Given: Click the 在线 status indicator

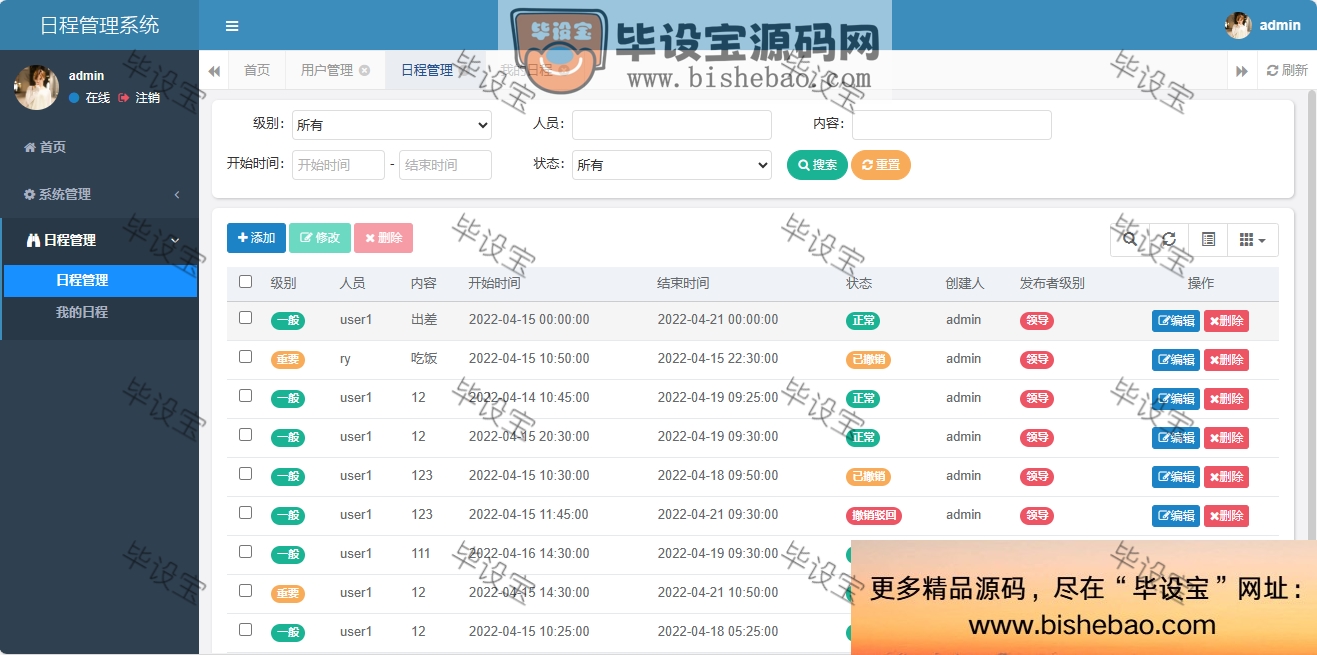Looking at the screenshot, I should pyautogui.click(x=89, y=98).
